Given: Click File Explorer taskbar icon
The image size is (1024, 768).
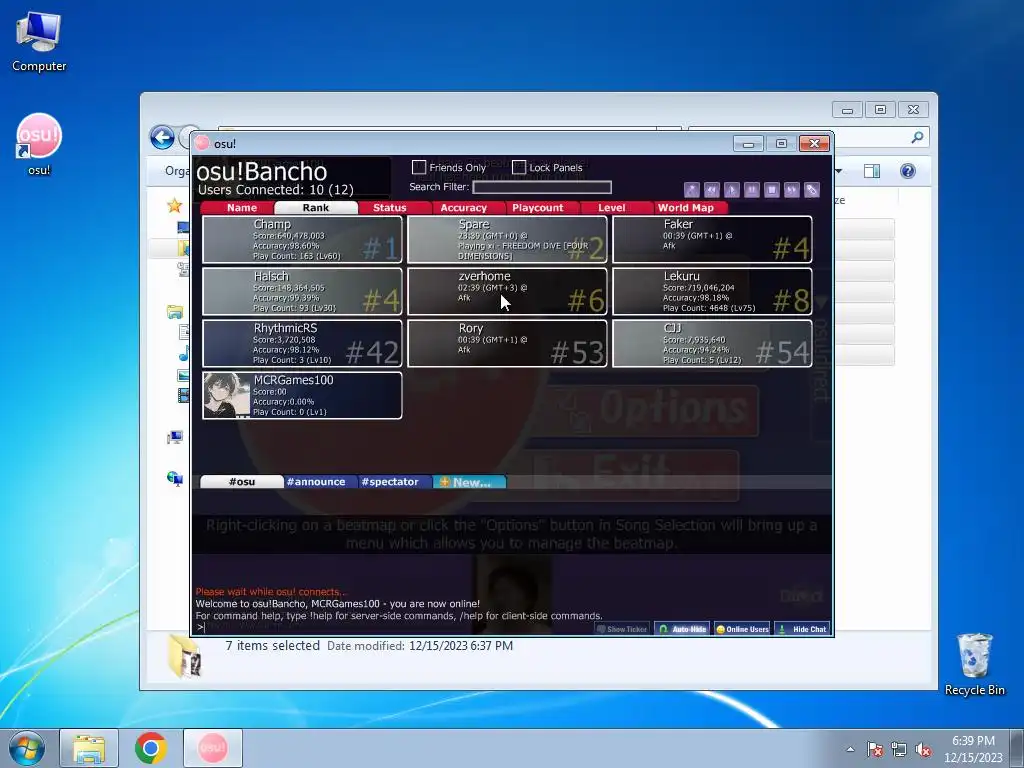Looking at the screenshot, I should tap(89, 748).
